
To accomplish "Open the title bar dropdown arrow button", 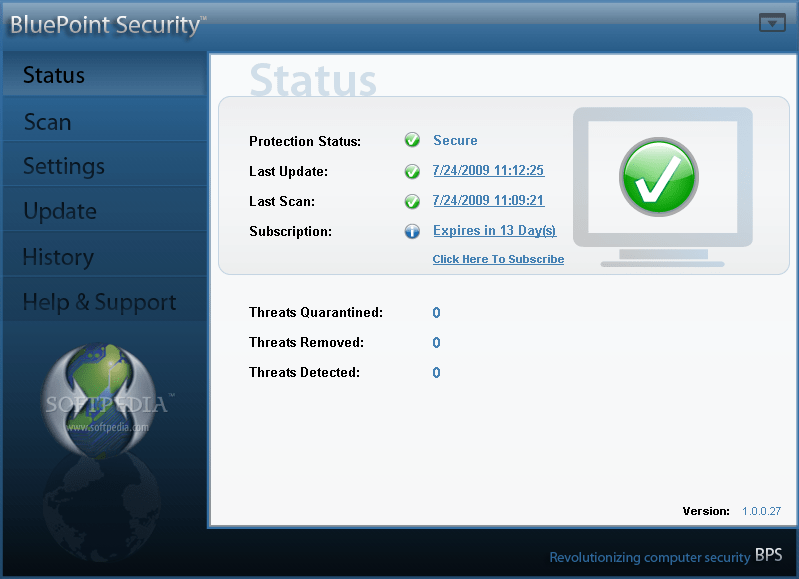I will 772,23.
